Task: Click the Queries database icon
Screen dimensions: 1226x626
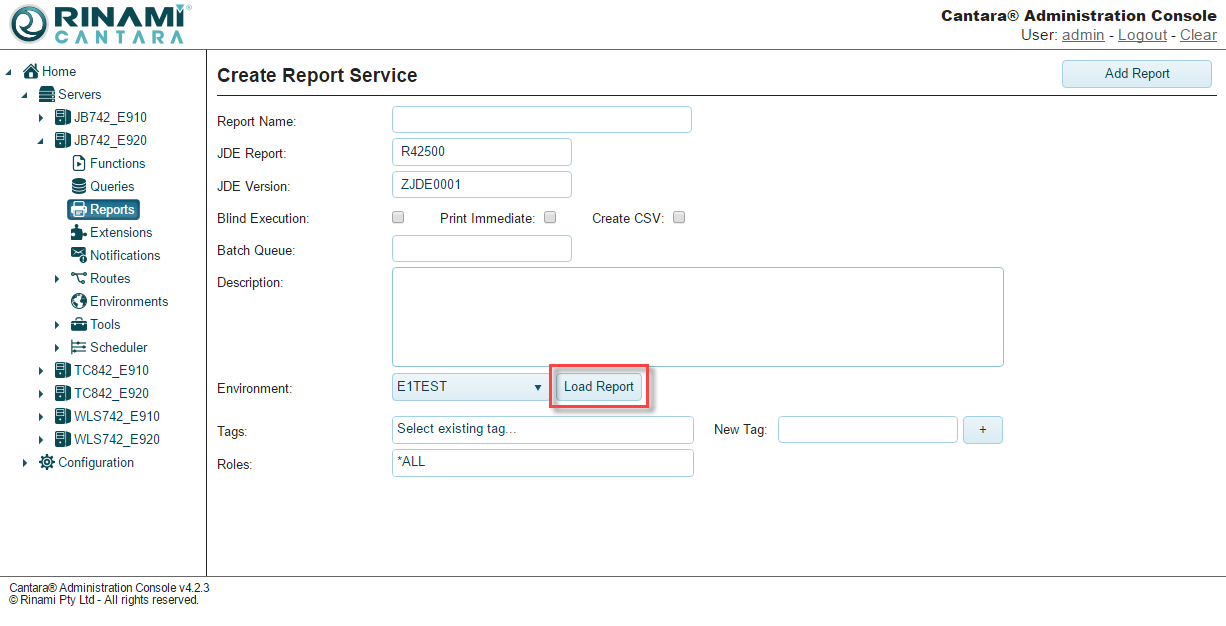Action: [79, 186]
